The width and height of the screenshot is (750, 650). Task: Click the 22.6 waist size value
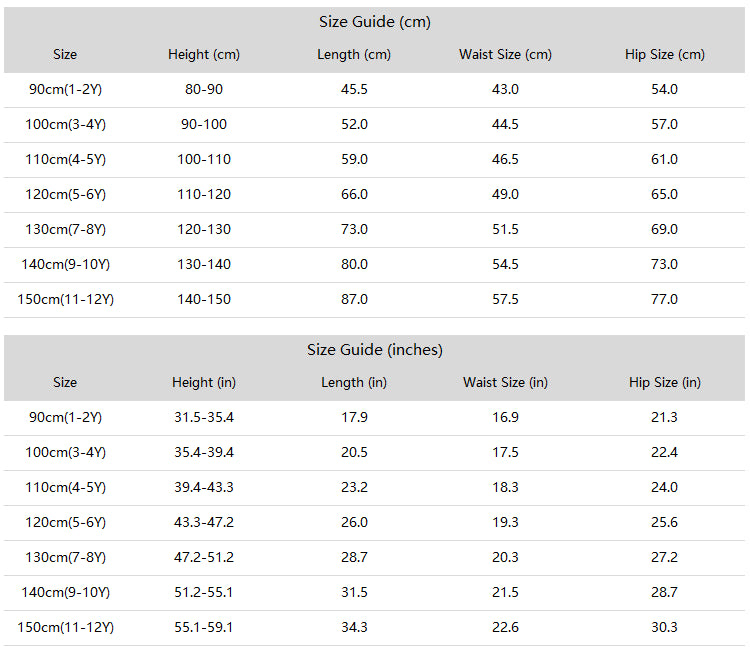(x=505, y=627)
